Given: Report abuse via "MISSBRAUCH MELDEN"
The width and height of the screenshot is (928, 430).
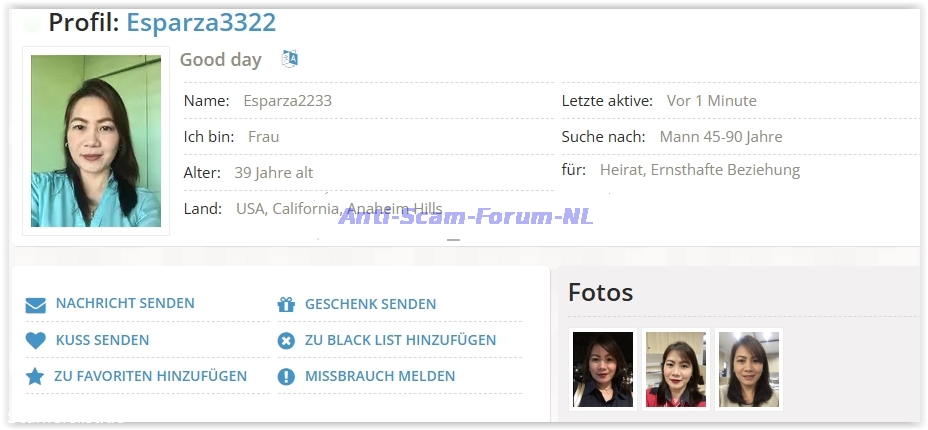Looking at the screenshot, I should coord(380,377).
